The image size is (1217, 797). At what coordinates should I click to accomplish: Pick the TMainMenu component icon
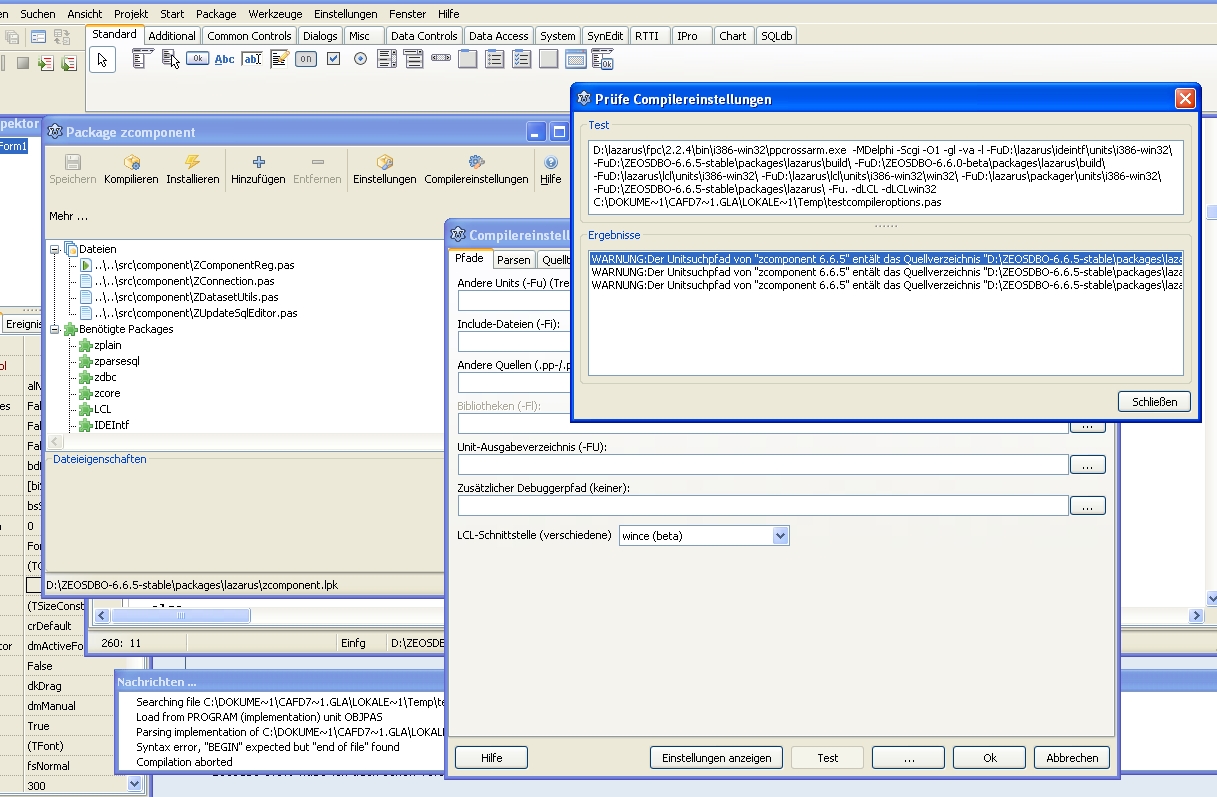tap(141, 59)
